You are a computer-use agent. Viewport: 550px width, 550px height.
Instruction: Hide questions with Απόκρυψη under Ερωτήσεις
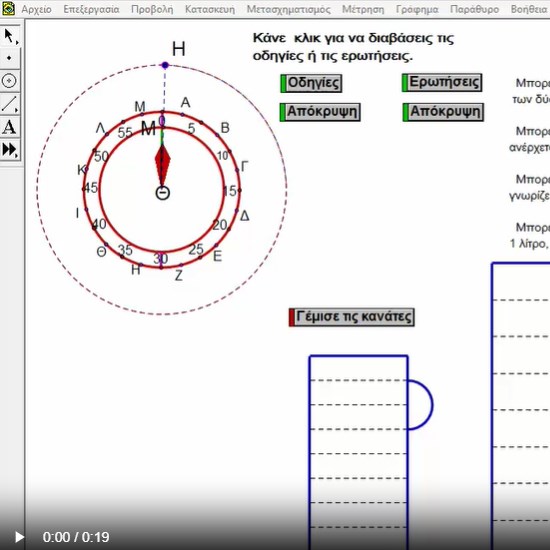click(443, 112)
